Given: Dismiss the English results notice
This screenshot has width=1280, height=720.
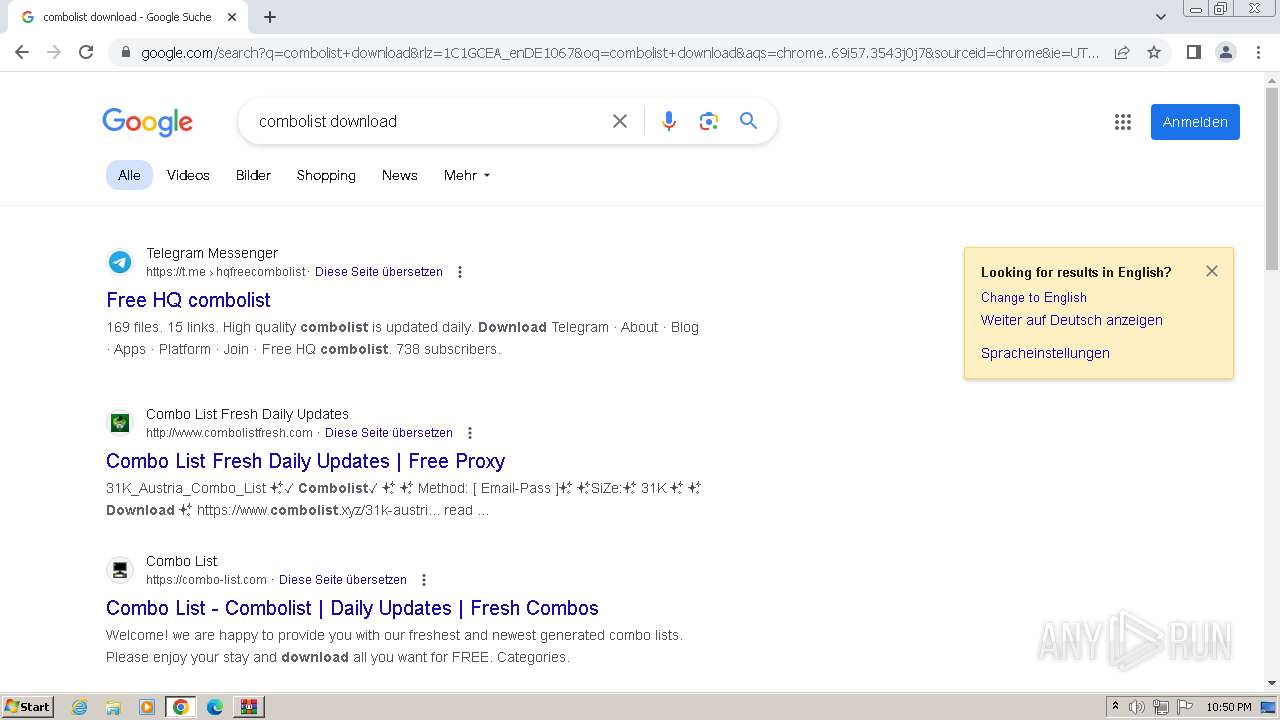Looking at the screenshot, I should pyautogui.click(x=1212, y=271).
